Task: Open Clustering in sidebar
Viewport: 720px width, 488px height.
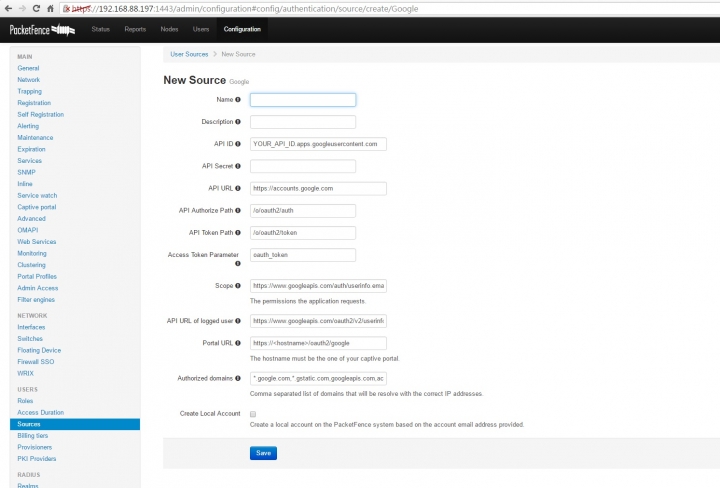Action: tap(31, 265)
